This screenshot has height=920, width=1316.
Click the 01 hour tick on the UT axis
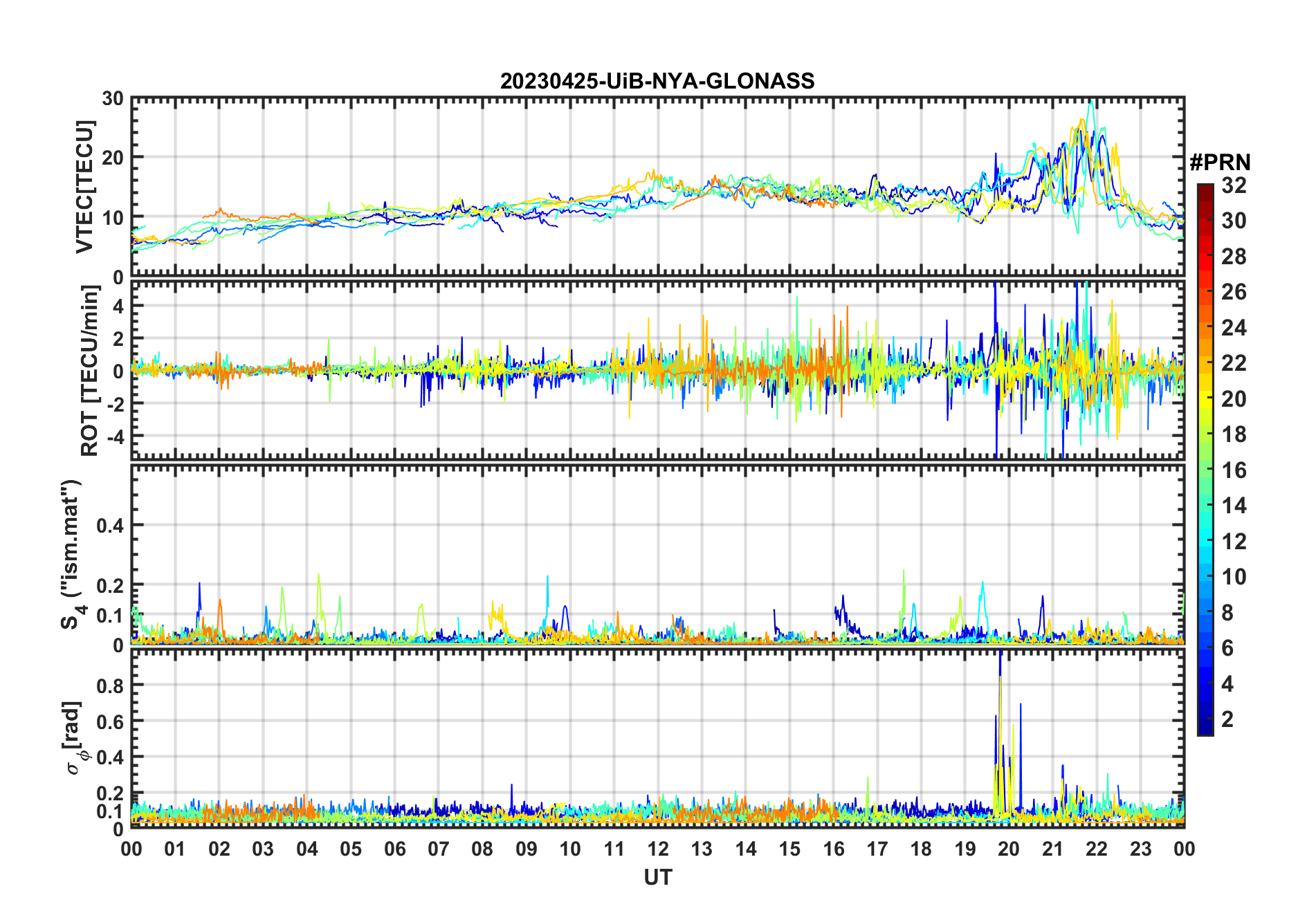pos(175,849)
